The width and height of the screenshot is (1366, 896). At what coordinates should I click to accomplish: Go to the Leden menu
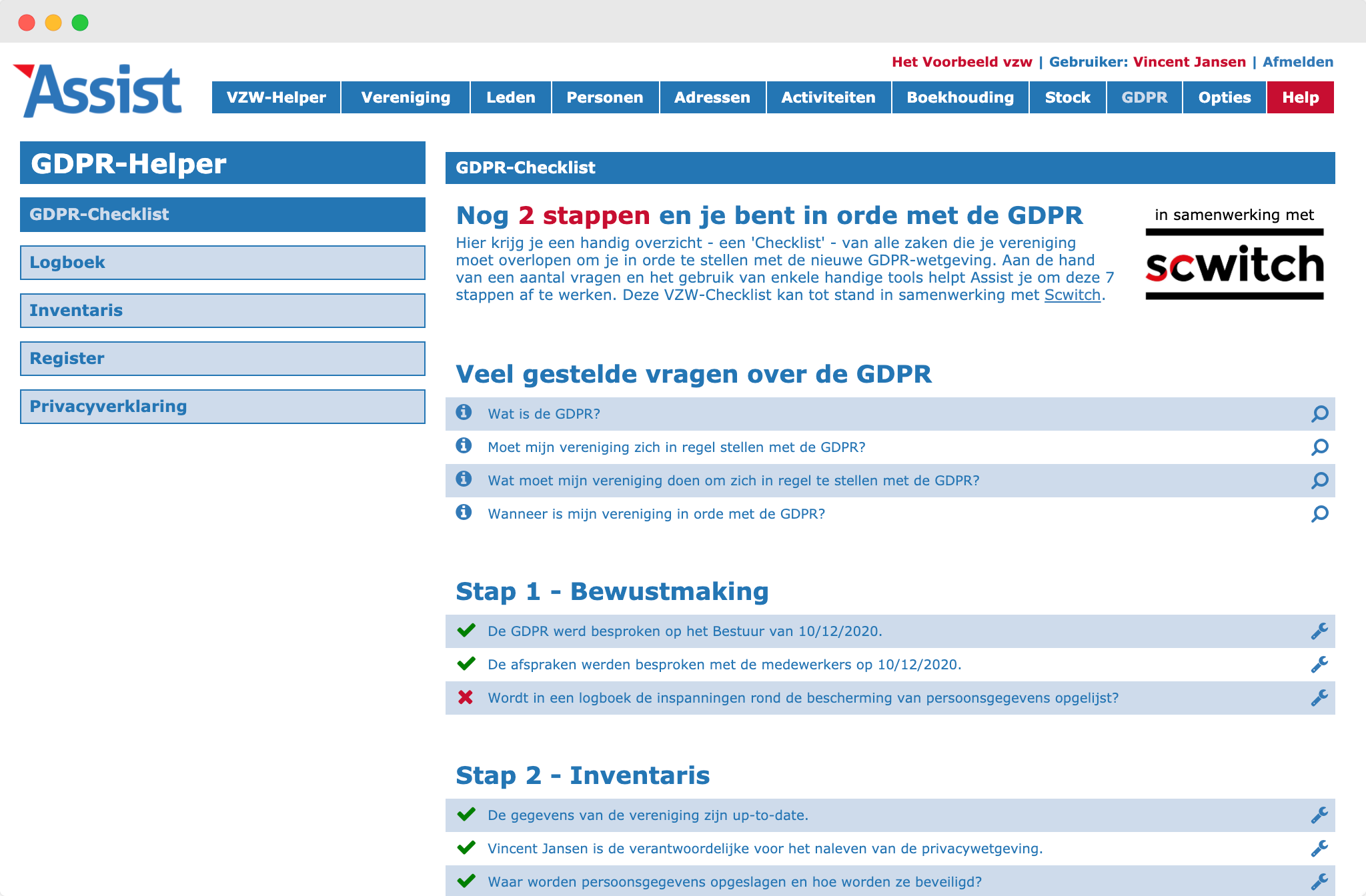tap(511, 97)
